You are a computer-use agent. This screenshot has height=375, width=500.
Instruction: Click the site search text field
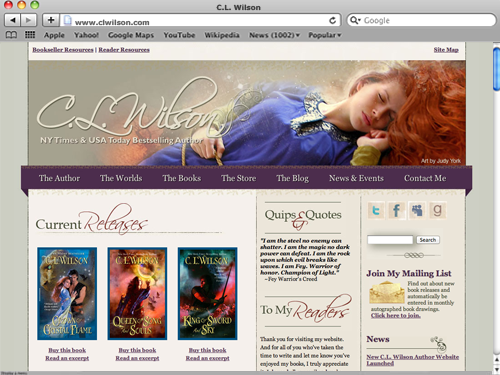pyautogui.click(x=390, y=240)
